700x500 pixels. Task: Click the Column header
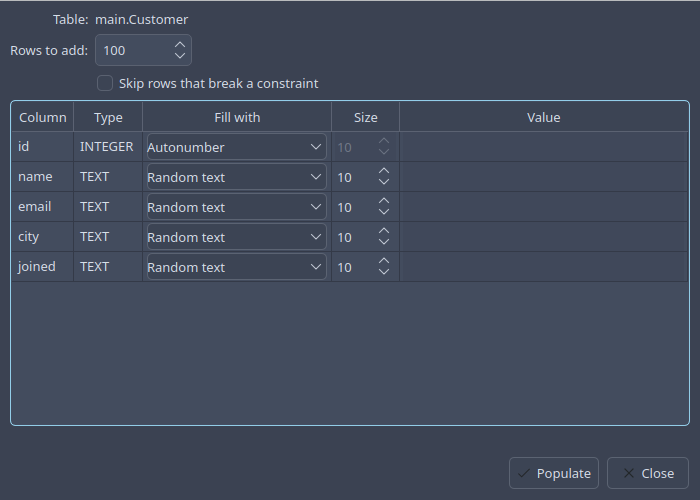point(42,117)
